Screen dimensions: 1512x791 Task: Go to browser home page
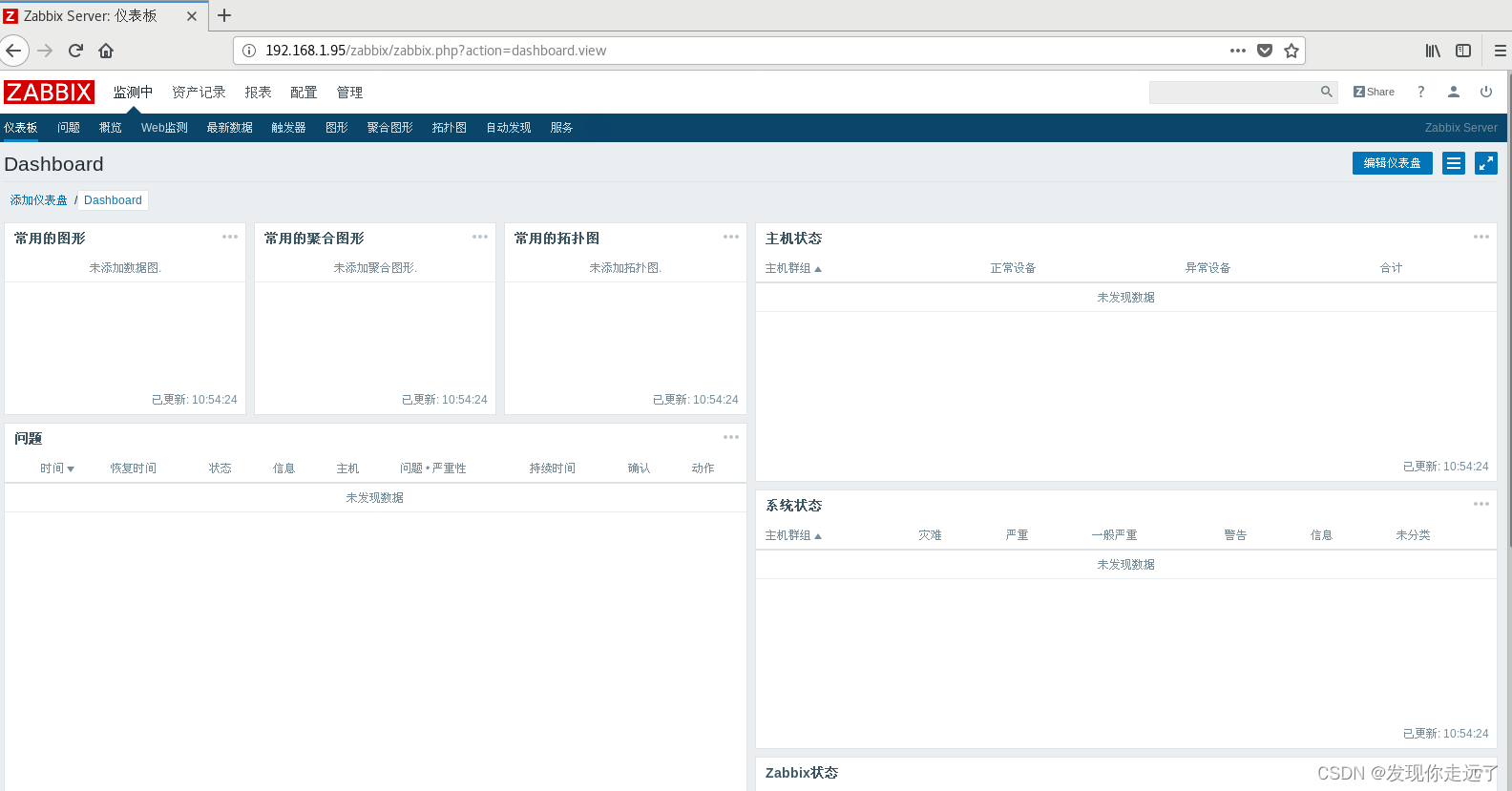point(106,51)
